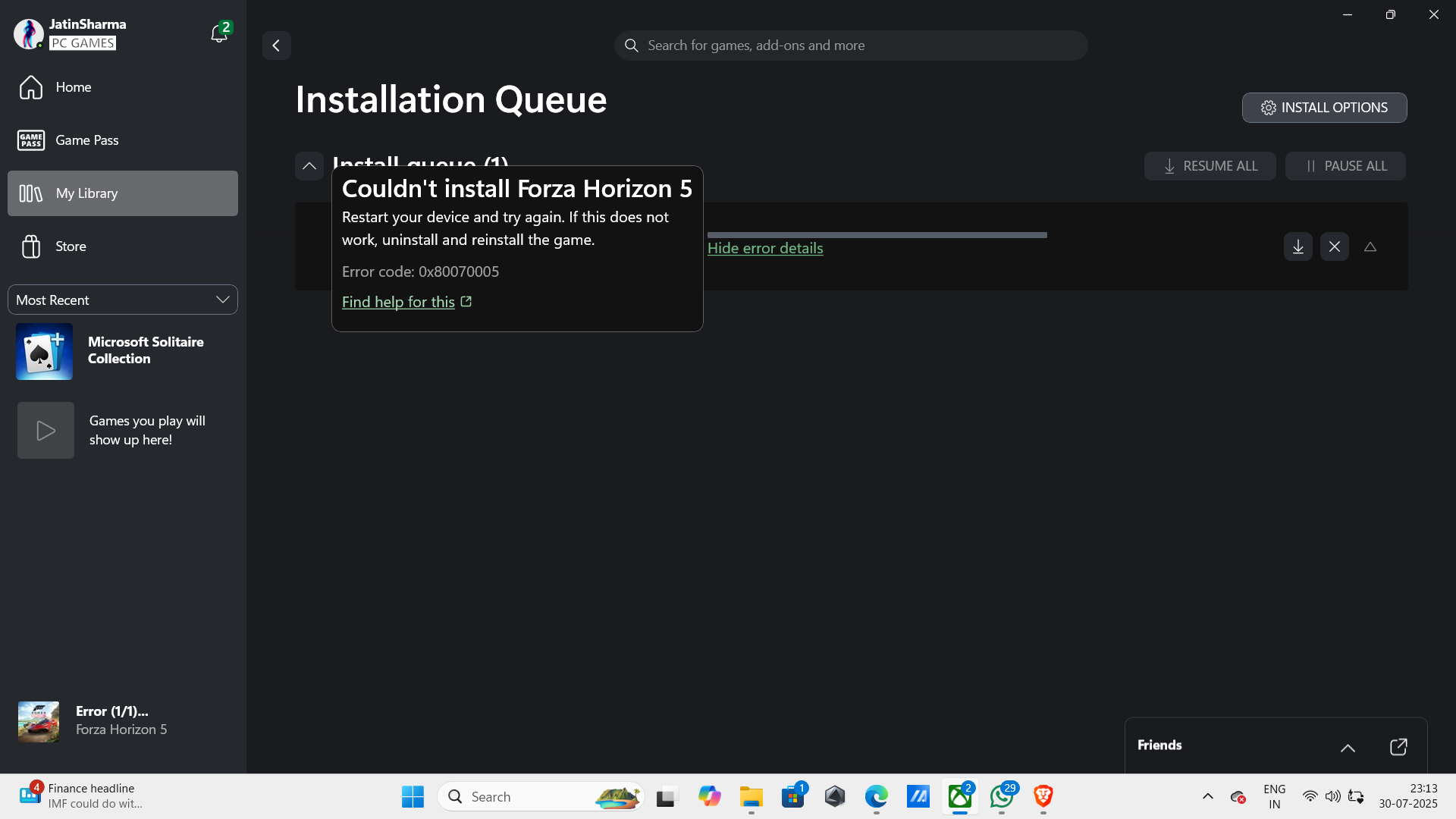
Task: Open Xbox app in taskbar
Action: [x=959, y=796]
